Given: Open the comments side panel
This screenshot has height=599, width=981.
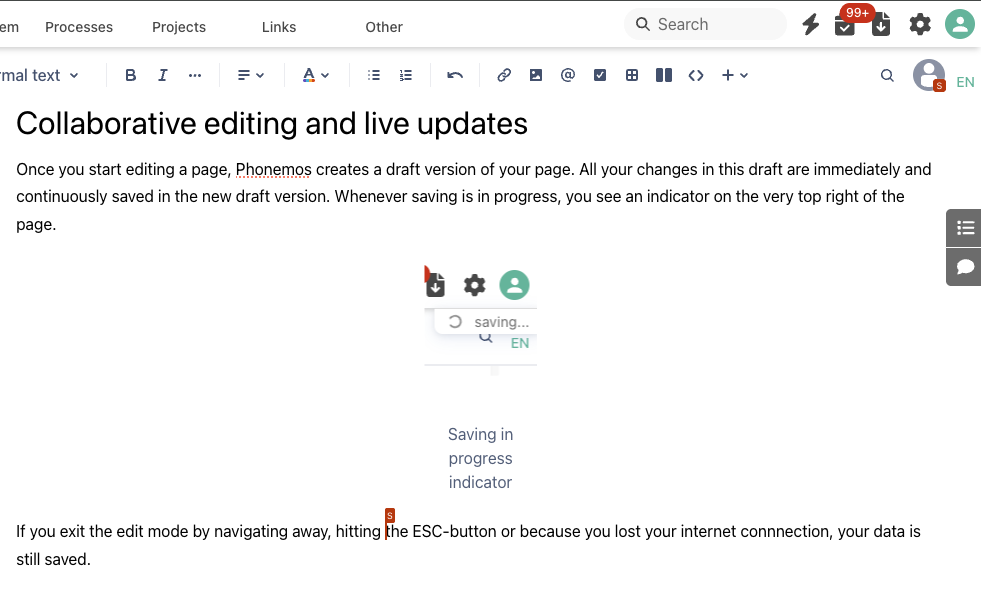Looking at the screenshot, I should coord(965,266).
